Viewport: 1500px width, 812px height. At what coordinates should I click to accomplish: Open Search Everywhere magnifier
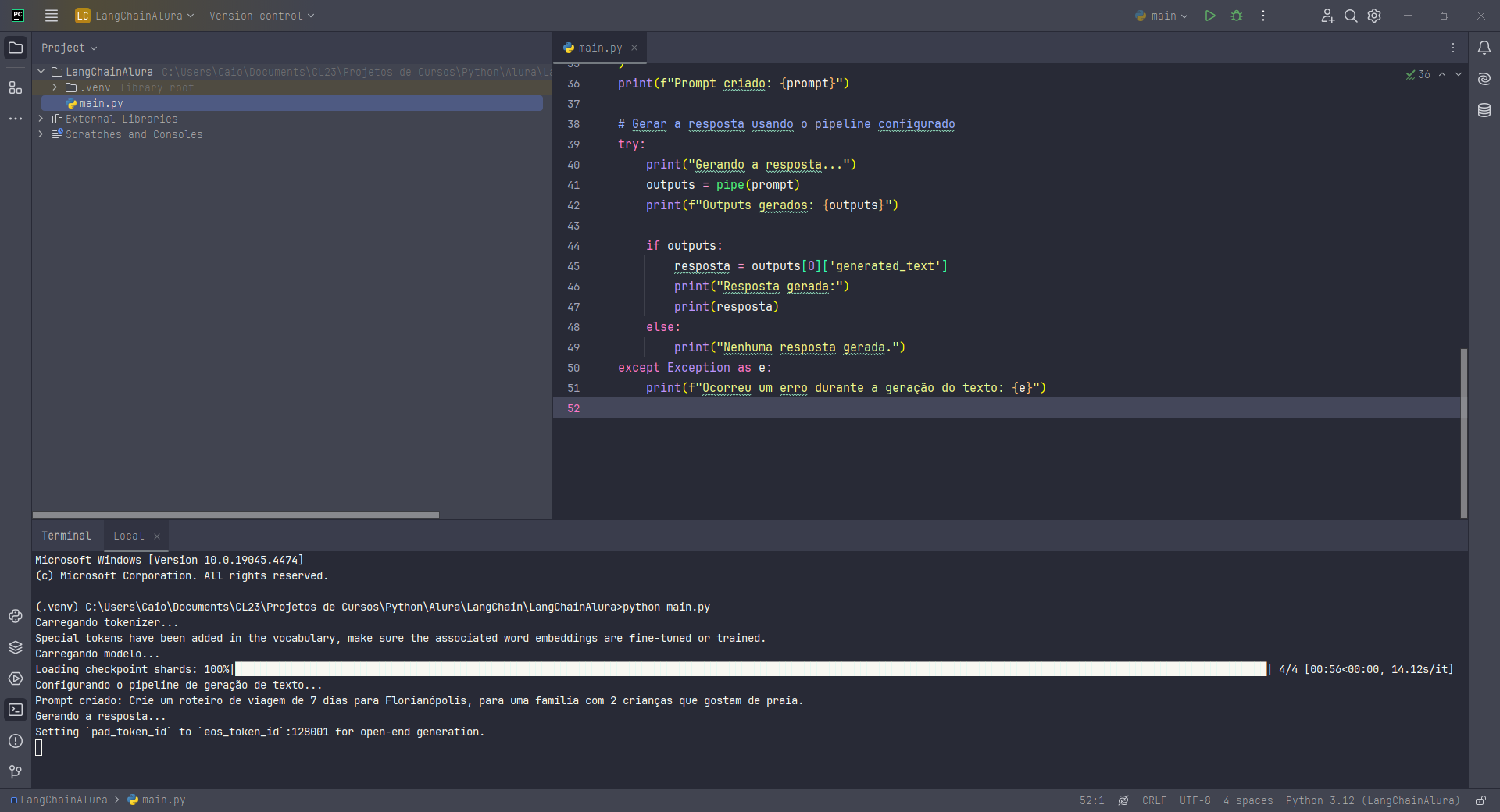point(1351,16)
